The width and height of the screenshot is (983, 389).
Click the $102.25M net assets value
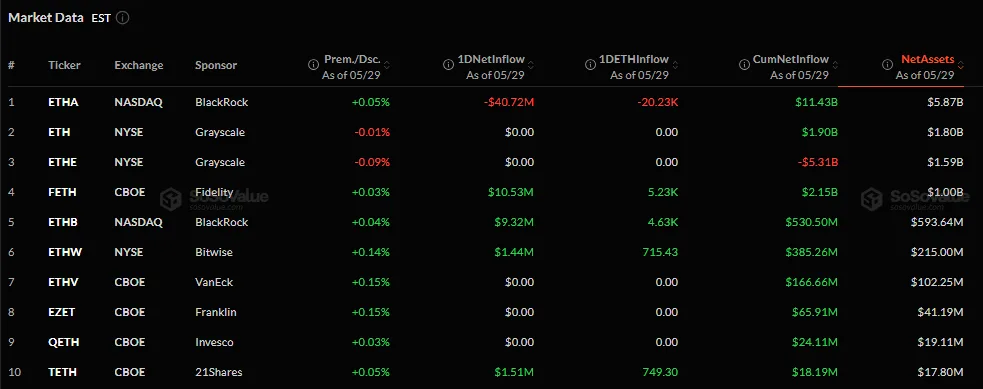(937, 283)
